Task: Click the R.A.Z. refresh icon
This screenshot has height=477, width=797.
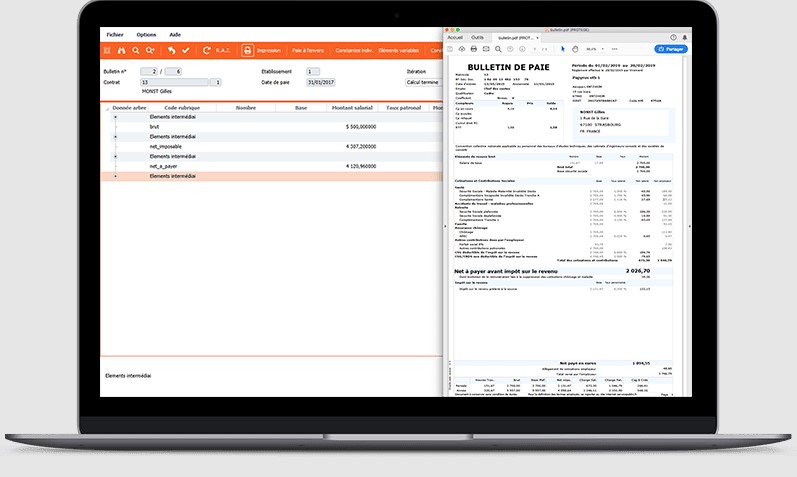Action: [x=207, y=49]
